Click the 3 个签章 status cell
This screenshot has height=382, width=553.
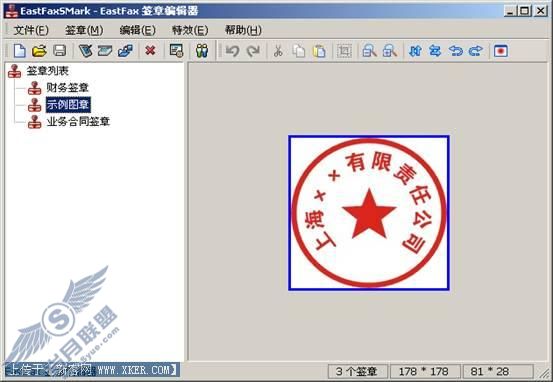pyautogui.click(x=357, y=371)
